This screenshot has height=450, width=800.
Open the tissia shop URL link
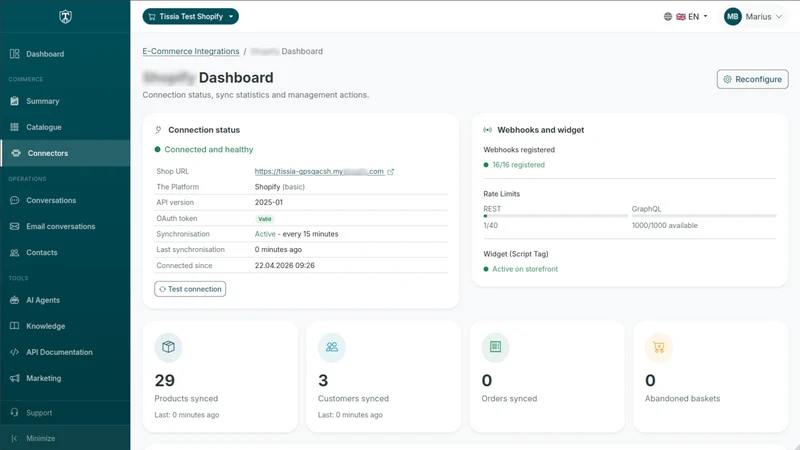tap(319, 171)
